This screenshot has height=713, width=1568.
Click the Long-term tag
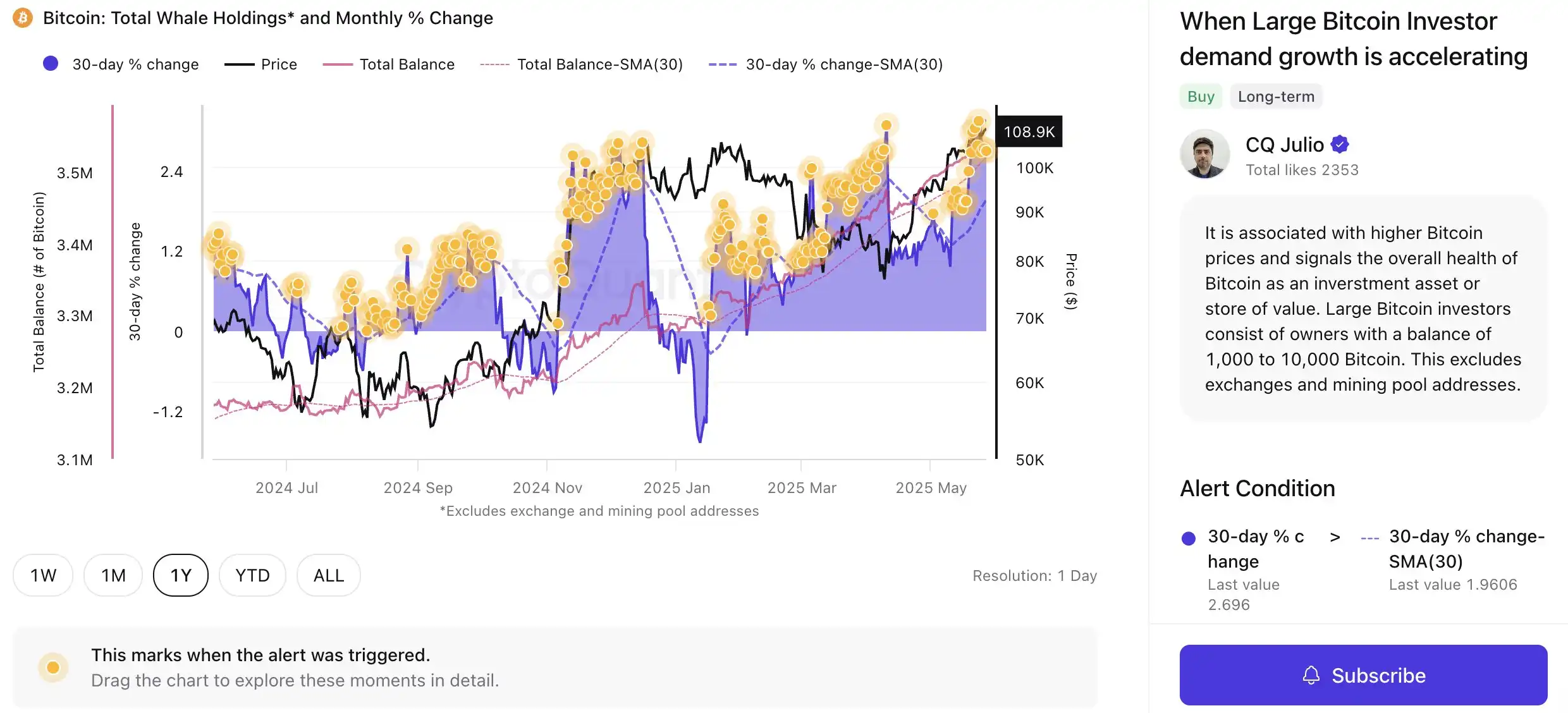click(1276, 97)
